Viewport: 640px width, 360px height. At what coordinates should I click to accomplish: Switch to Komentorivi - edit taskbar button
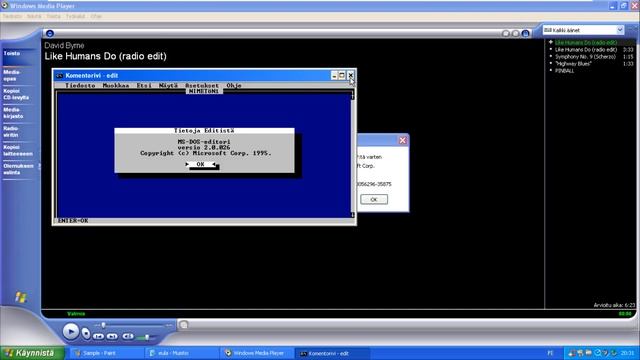pyautogui.click(x=333, y=353)
